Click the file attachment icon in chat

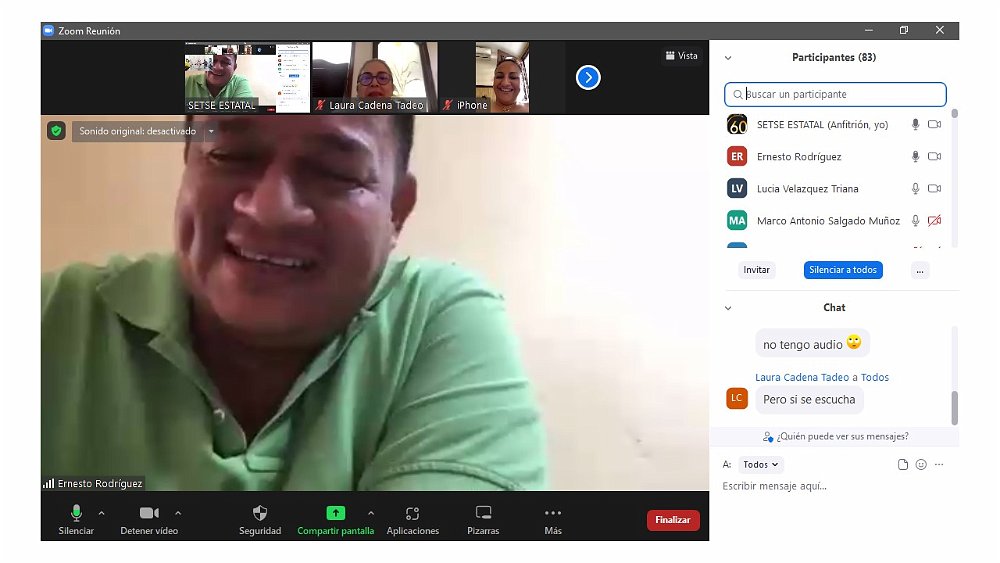(x=903, y=465)
